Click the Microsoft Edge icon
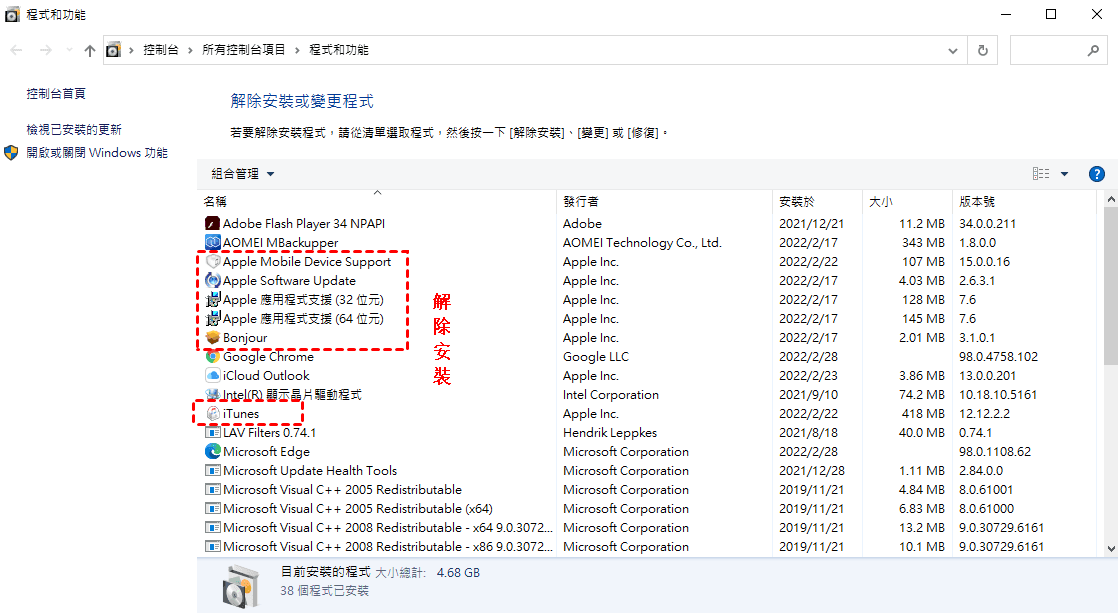 pyautogui.click(x=212, y=451)
